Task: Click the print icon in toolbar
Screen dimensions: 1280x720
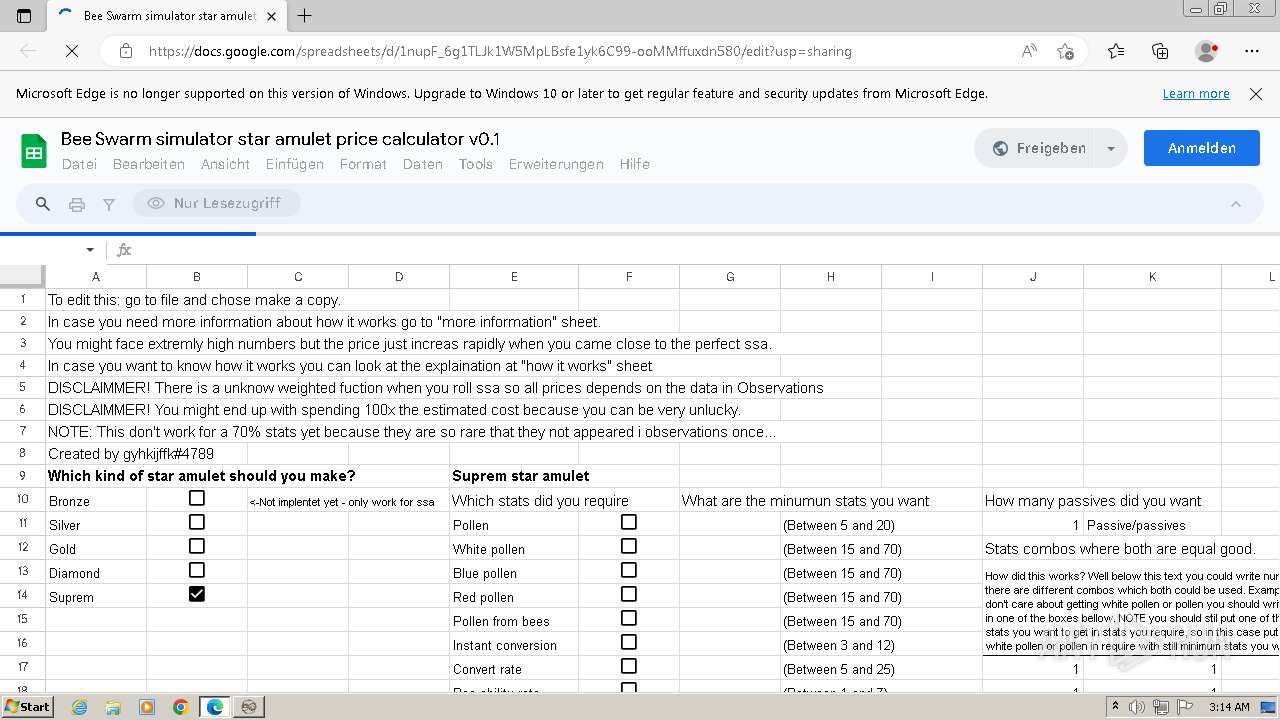Action: [77, 204]
